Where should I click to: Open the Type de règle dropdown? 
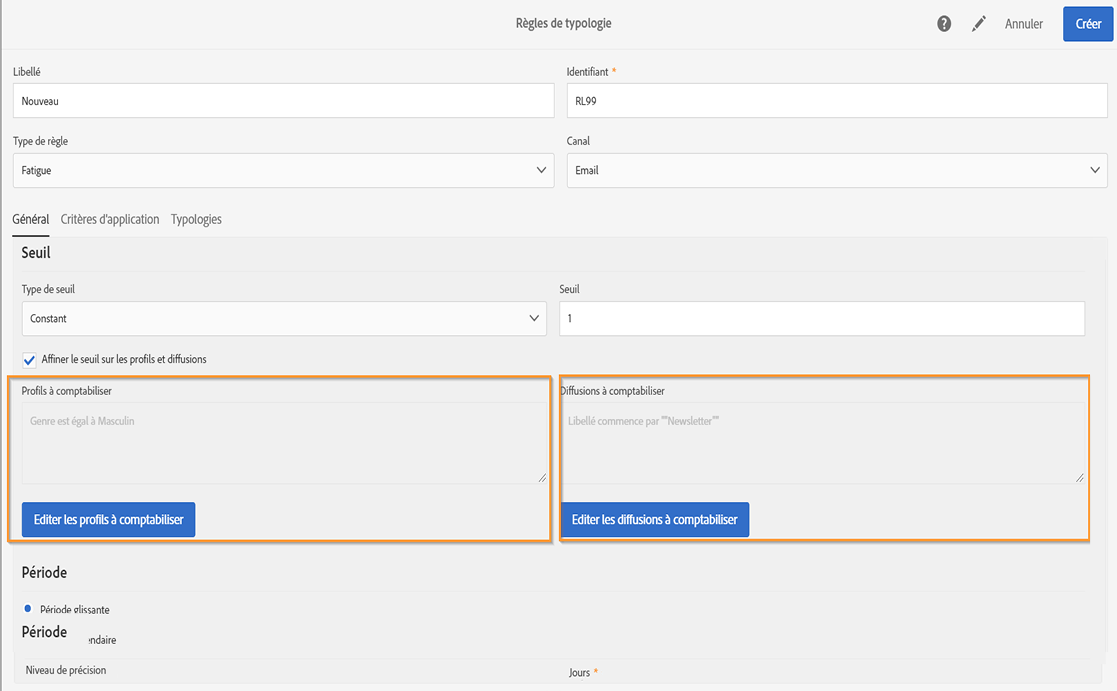283,171
